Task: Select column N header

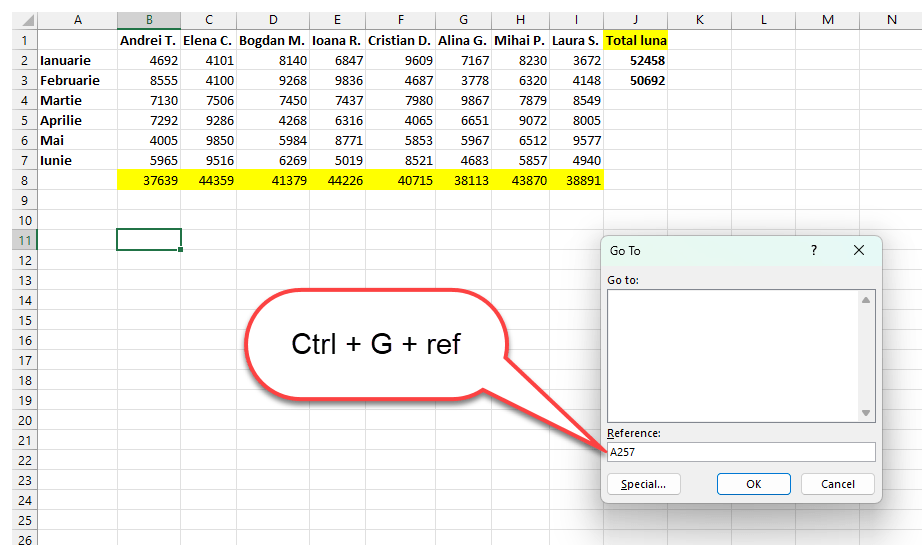Action: point(891,20)
